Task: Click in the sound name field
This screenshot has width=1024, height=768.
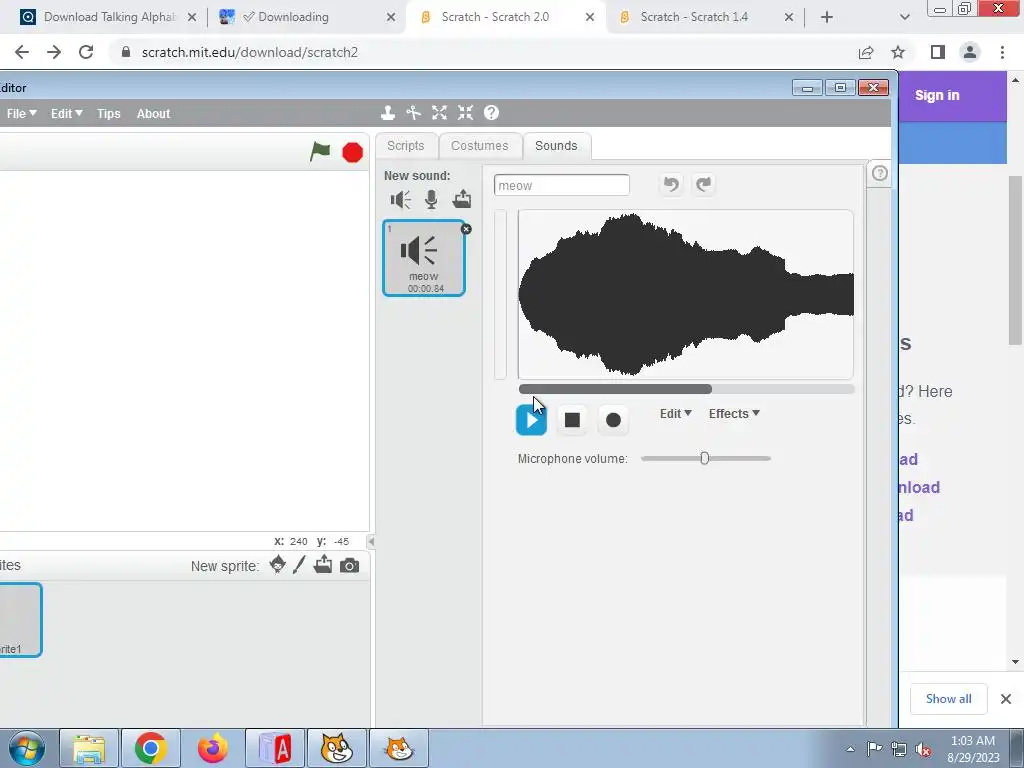Action: tap(562, 185)
